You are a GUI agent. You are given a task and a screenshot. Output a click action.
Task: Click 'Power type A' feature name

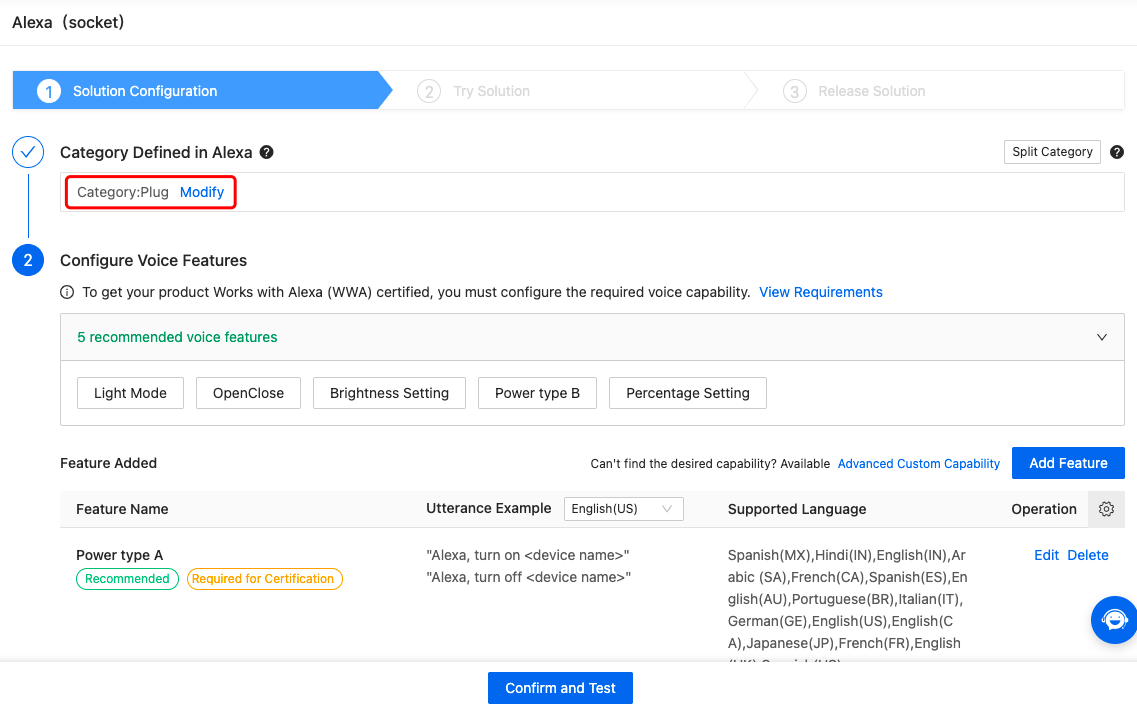coord(120,555)
